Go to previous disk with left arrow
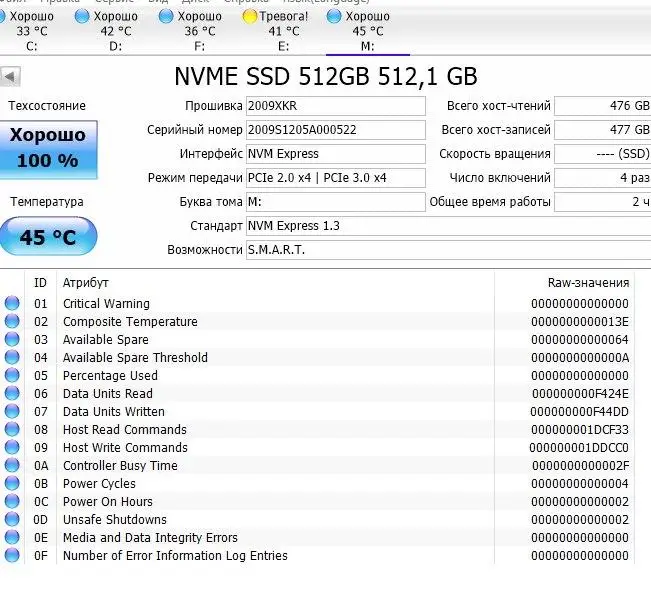The image size is (651, 601). pos(10,77)
